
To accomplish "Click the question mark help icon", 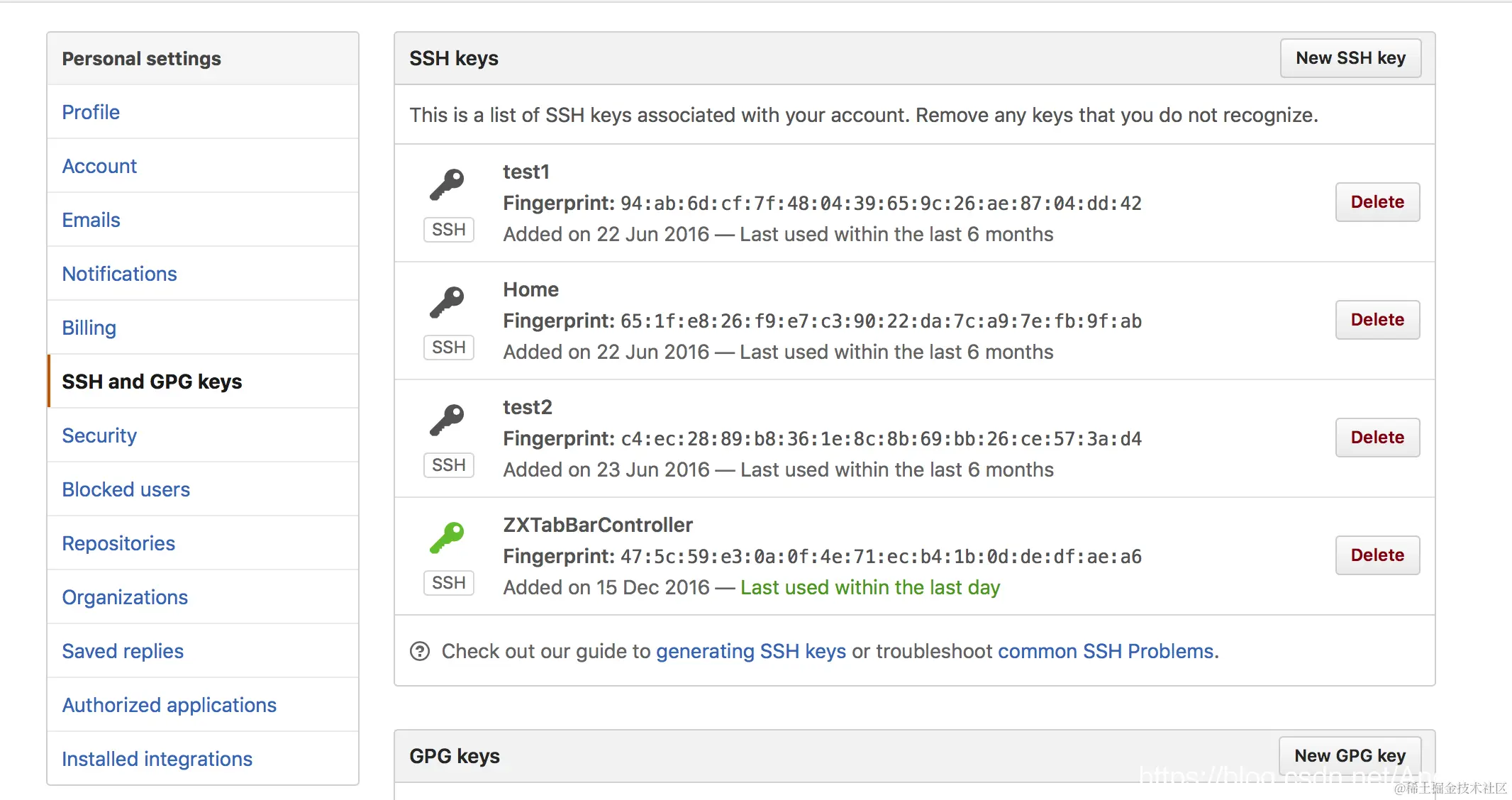I will 420,651.
